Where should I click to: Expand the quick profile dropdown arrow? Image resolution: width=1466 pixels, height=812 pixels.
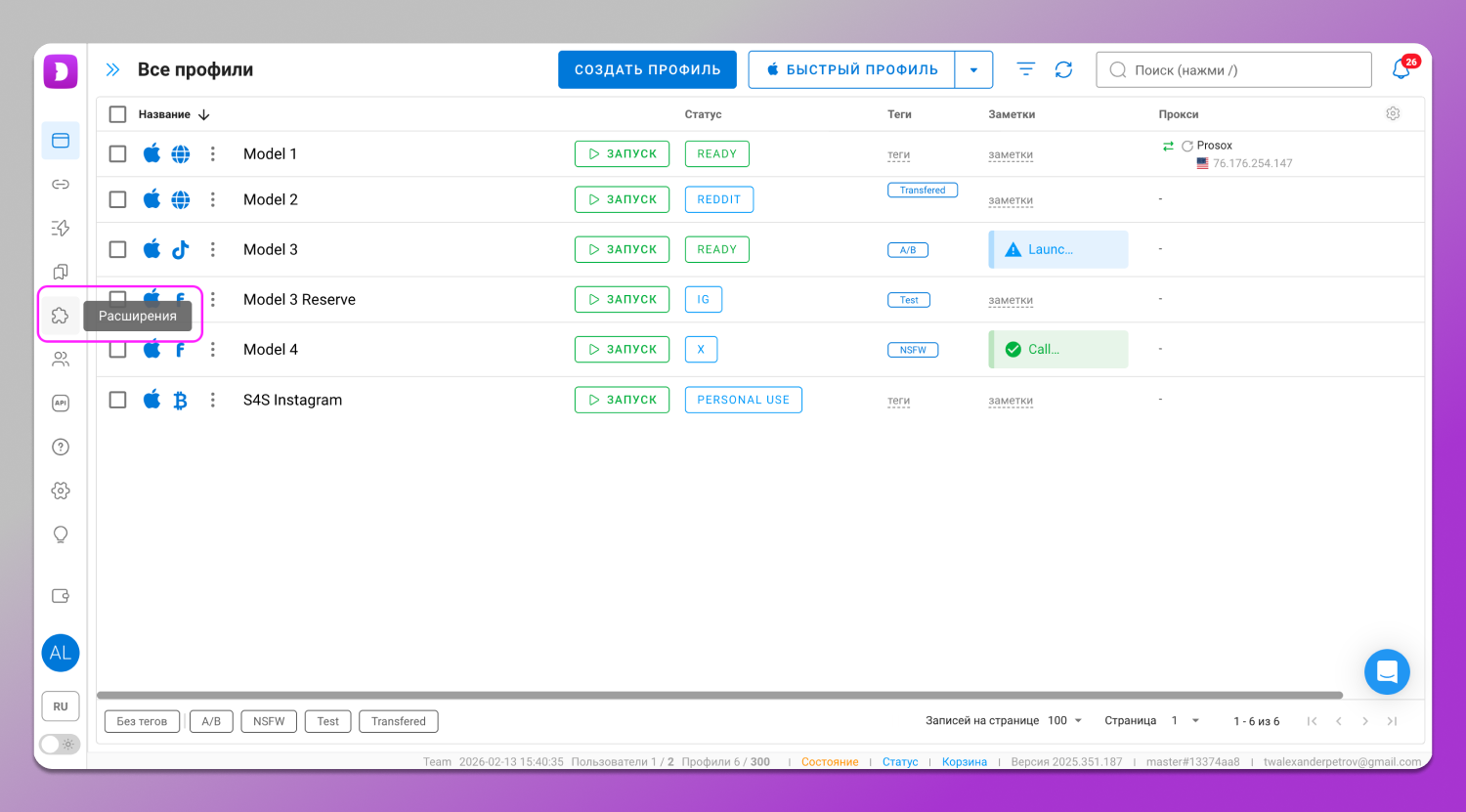click(x=973, y=70)
